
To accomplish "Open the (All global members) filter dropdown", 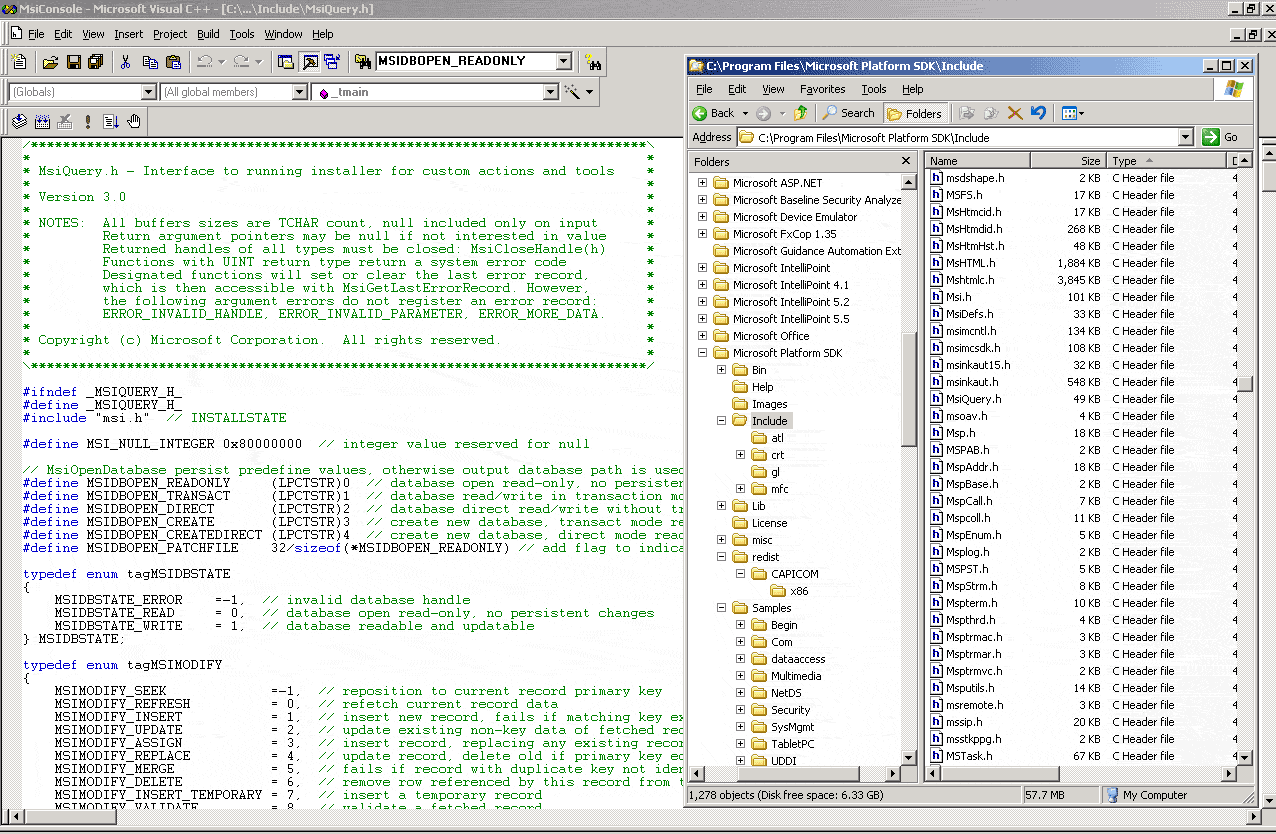I will pos(299,92).
